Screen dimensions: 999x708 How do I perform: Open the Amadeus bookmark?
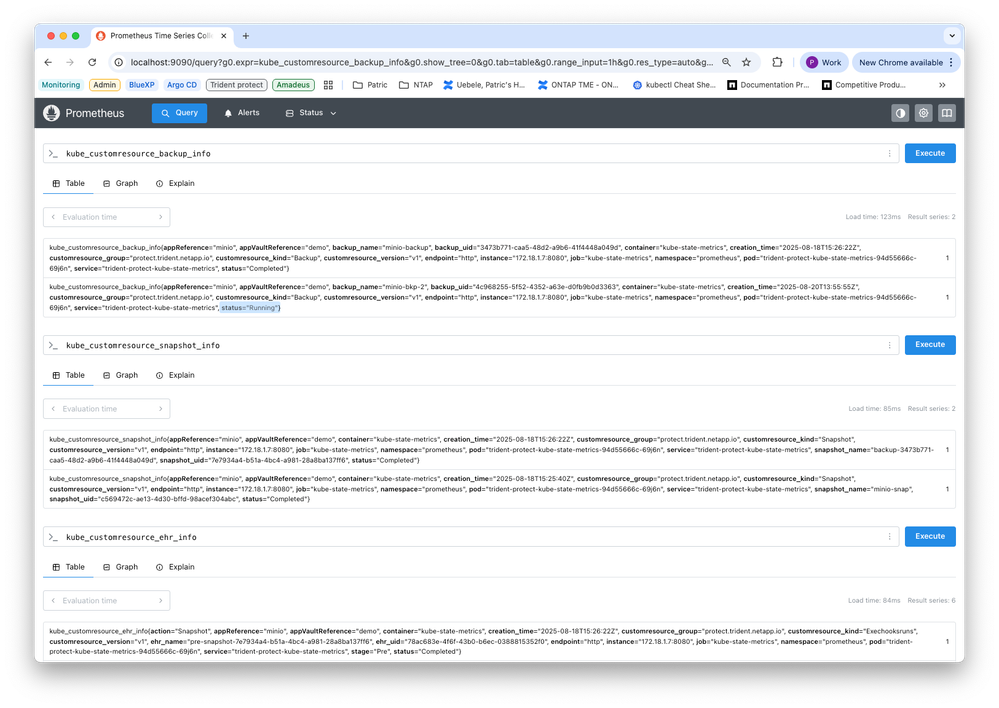point(293,85)
